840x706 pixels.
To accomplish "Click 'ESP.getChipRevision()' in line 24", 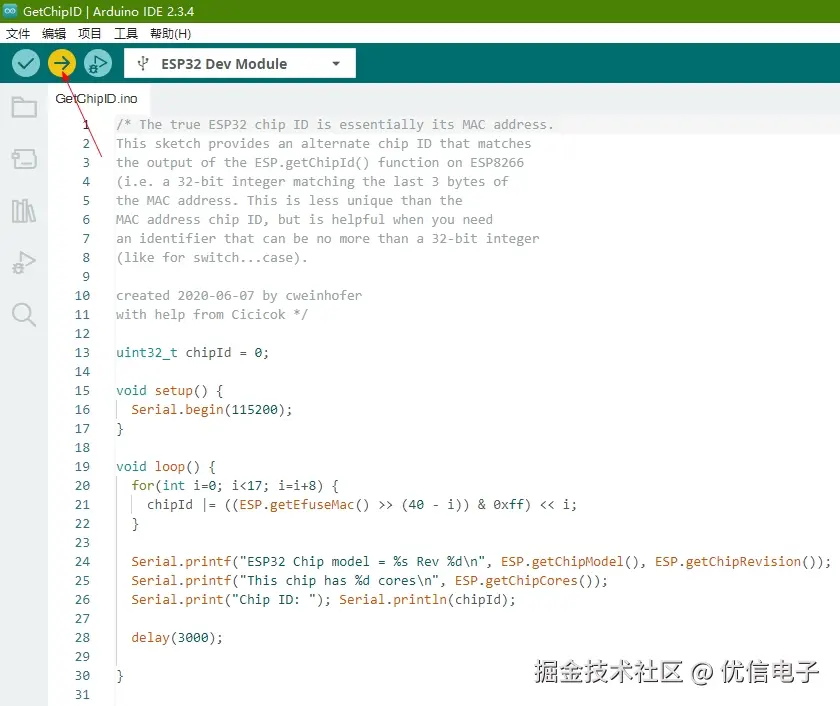I will click(736, 561).
